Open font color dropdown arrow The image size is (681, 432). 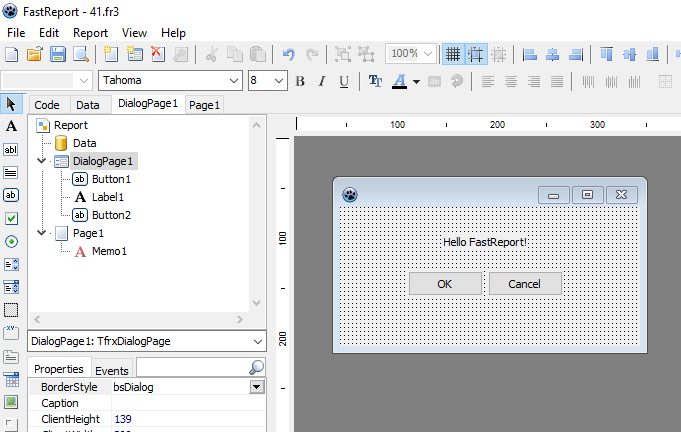tap(416, 82)
